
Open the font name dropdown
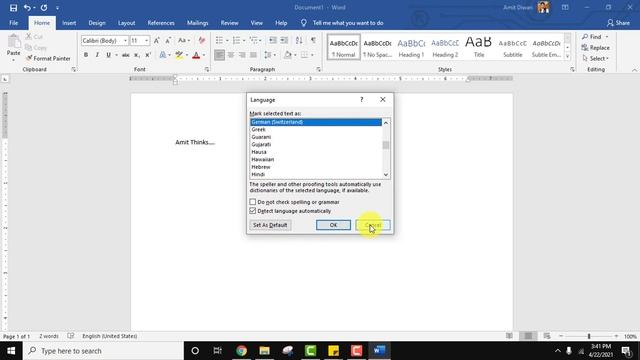125,40
